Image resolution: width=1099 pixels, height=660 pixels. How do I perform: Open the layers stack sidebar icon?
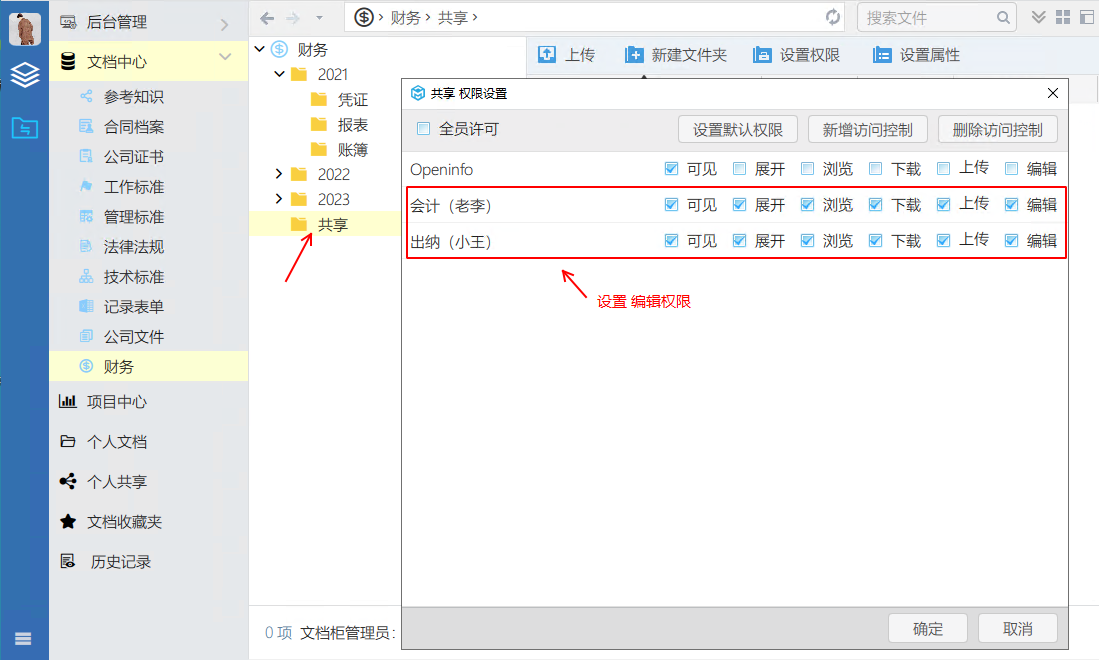coord(24,75)
